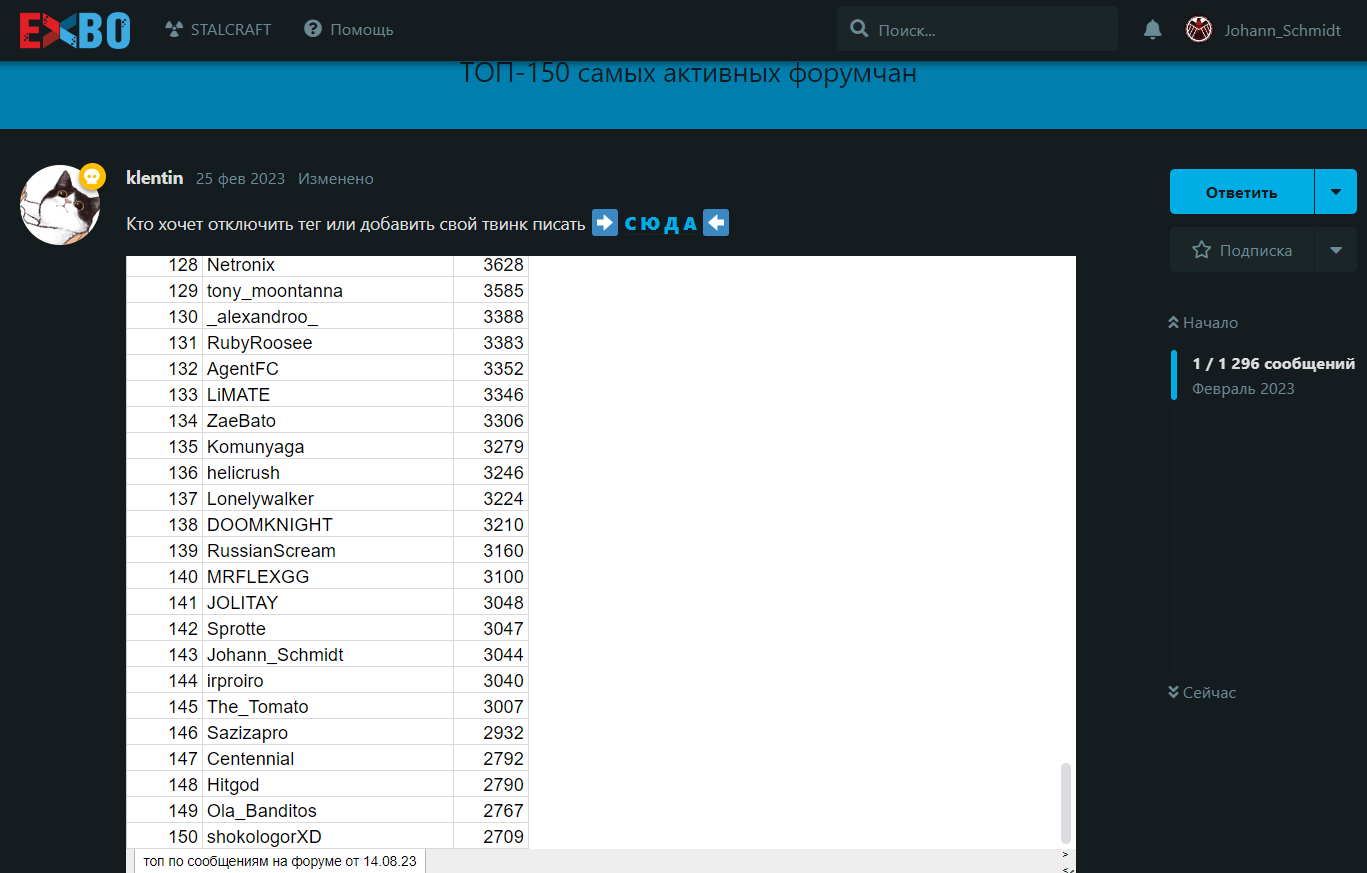This screenshot has height=873, width=1367.
Task: Open the Помощь help link
Action: pos(349,30)
